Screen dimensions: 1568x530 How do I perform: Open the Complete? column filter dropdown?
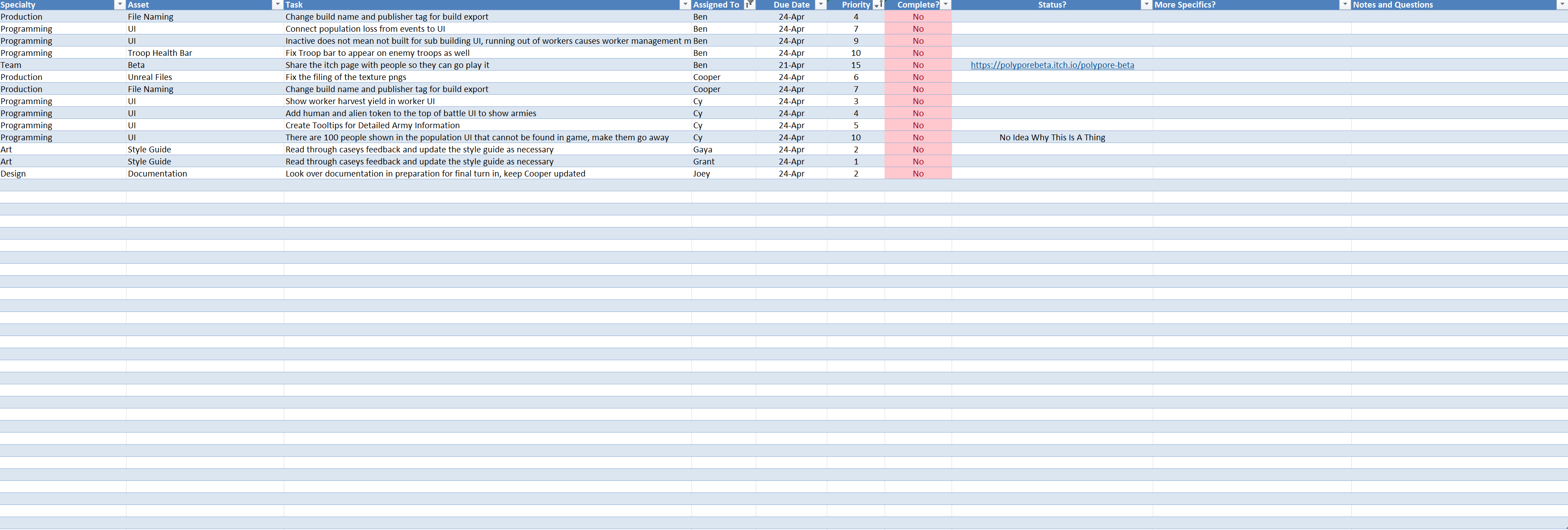(945, 4)
